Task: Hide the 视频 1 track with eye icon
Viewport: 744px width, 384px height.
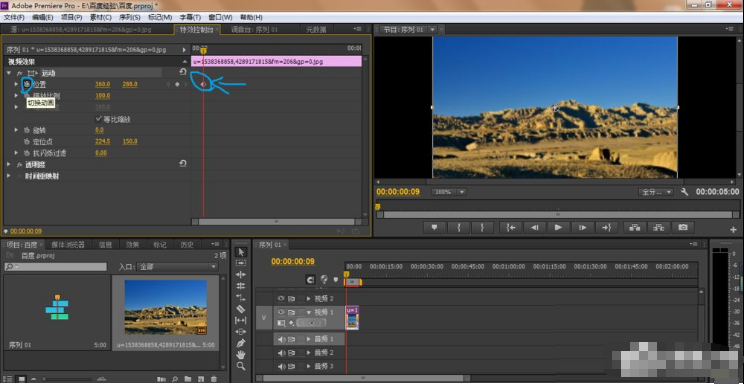Action: point(281,312)
